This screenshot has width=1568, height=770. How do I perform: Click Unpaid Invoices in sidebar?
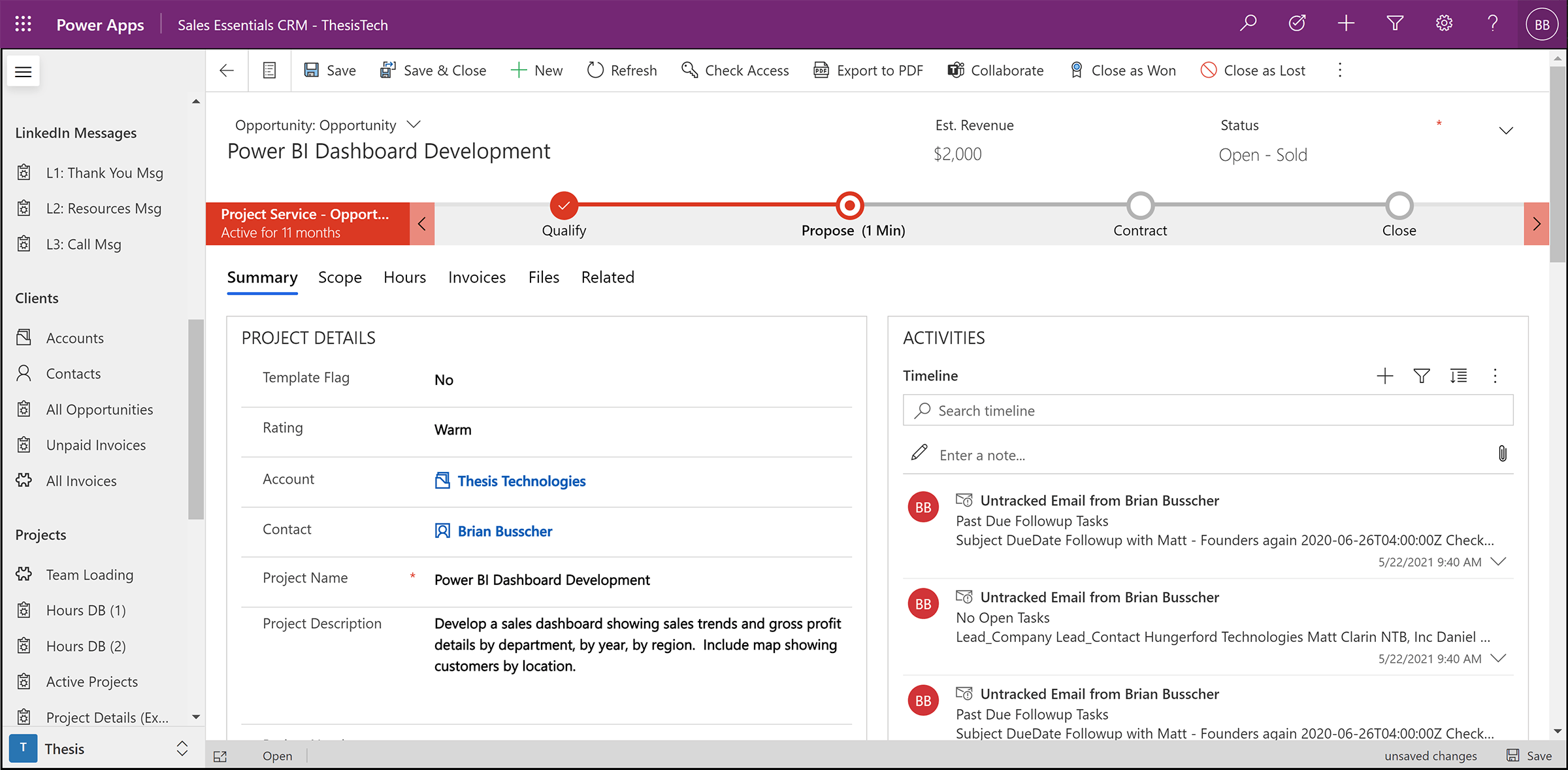tap(96, 445)
